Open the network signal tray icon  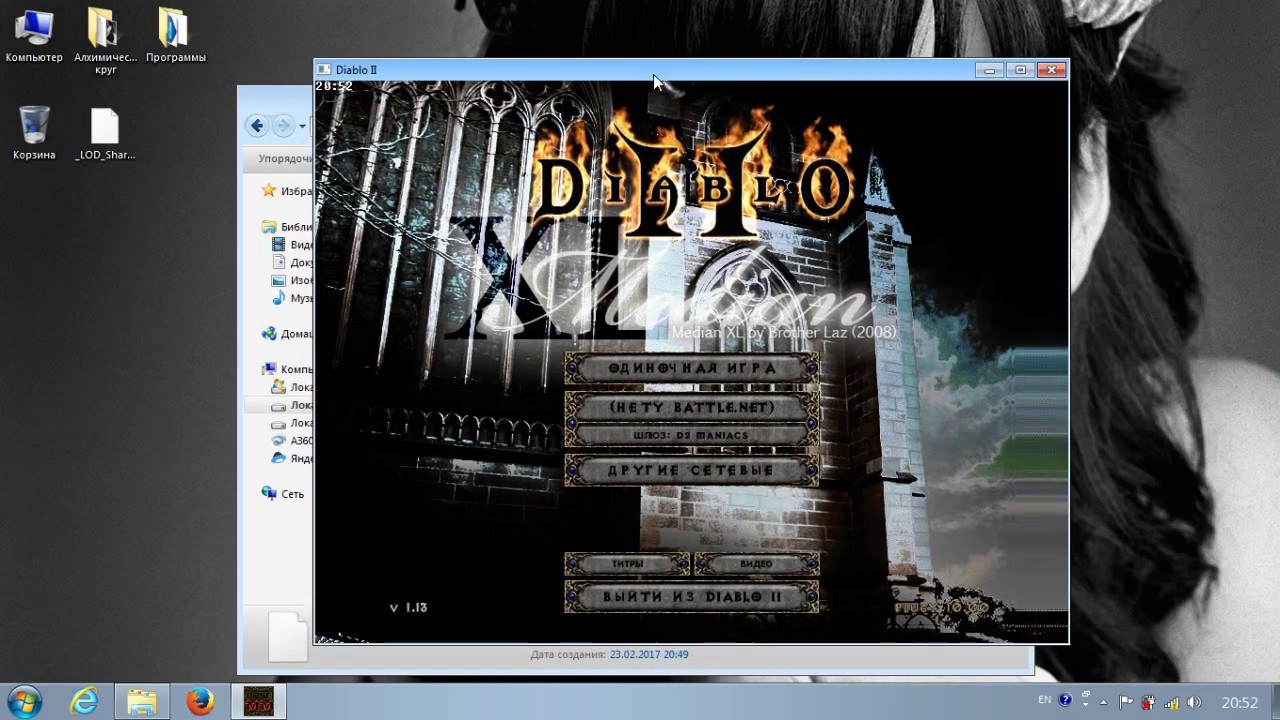coord(1171,702)
